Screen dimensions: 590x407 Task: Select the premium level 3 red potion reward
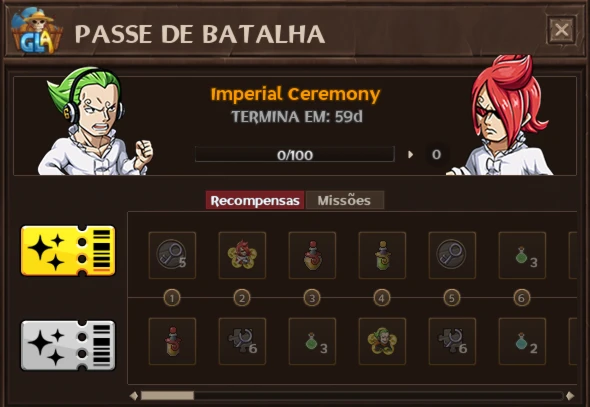pyautogui.click(x=312, y=255)
